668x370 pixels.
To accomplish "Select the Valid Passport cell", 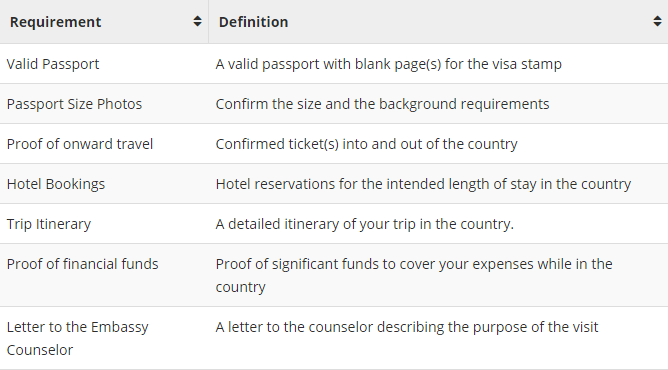I will (x=104, y=64).
